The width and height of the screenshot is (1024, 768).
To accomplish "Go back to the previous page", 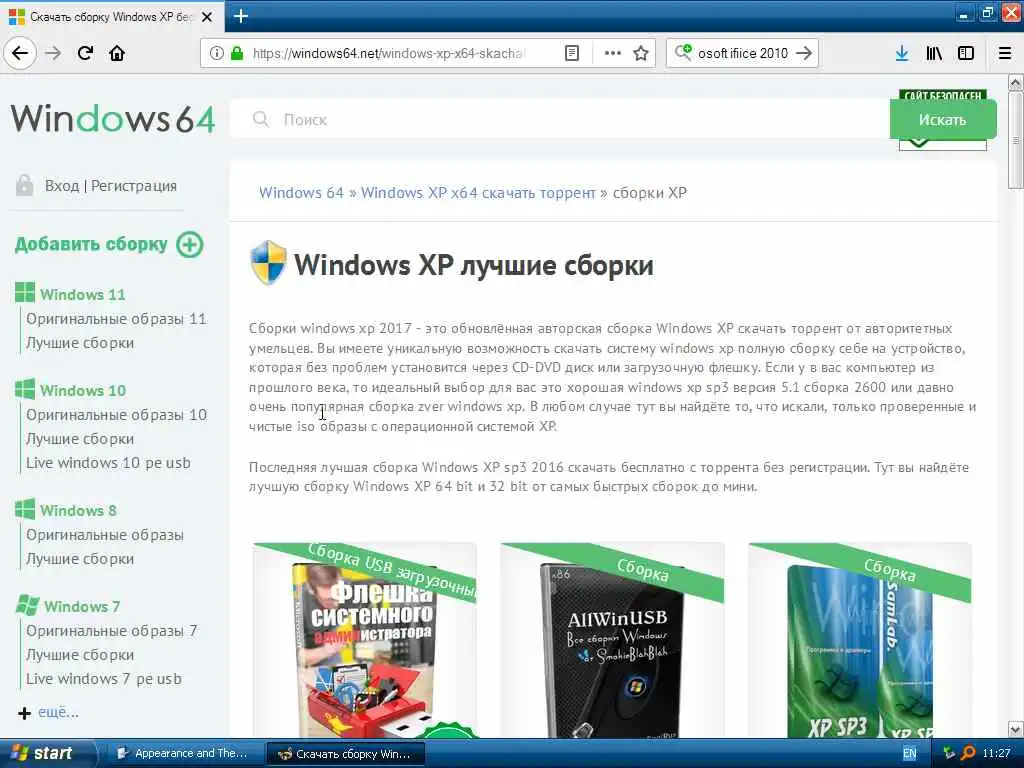I will 20,53.
